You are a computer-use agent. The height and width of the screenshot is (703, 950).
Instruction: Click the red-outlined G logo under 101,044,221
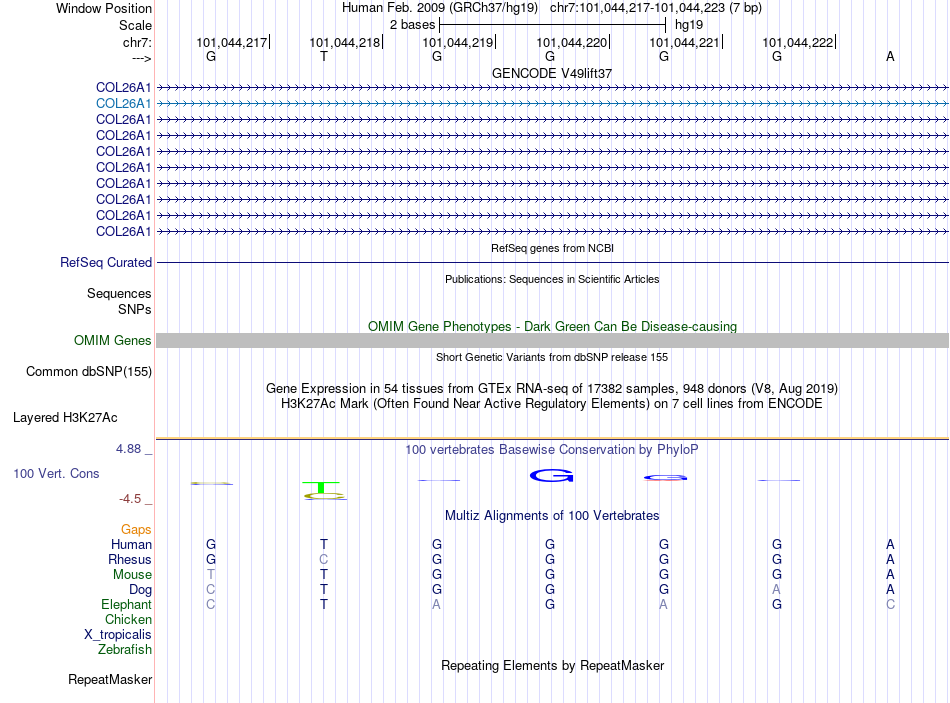coord(665,478)
